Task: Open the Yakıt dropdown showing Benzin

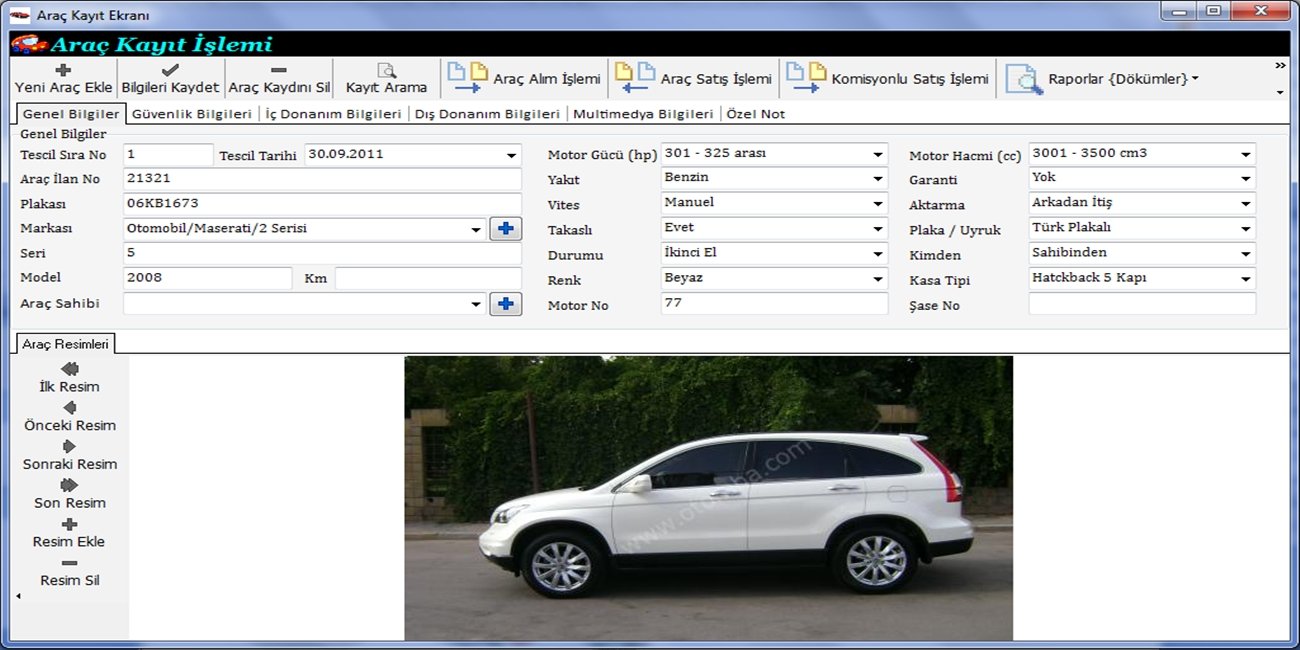Action: point(877,180)
